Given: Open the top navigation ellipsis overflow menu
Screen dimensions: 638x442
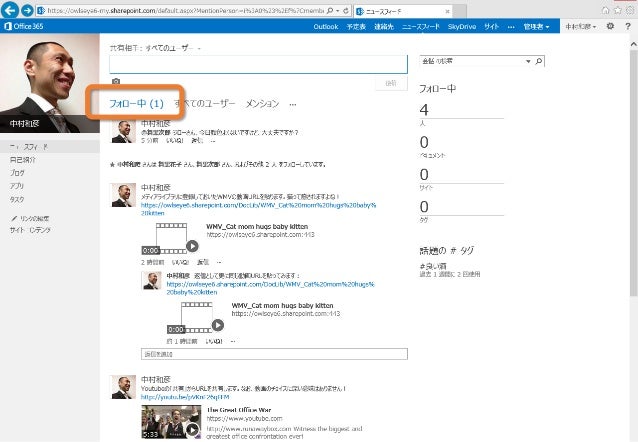Looking at the screenshot, I should [511, 27].
